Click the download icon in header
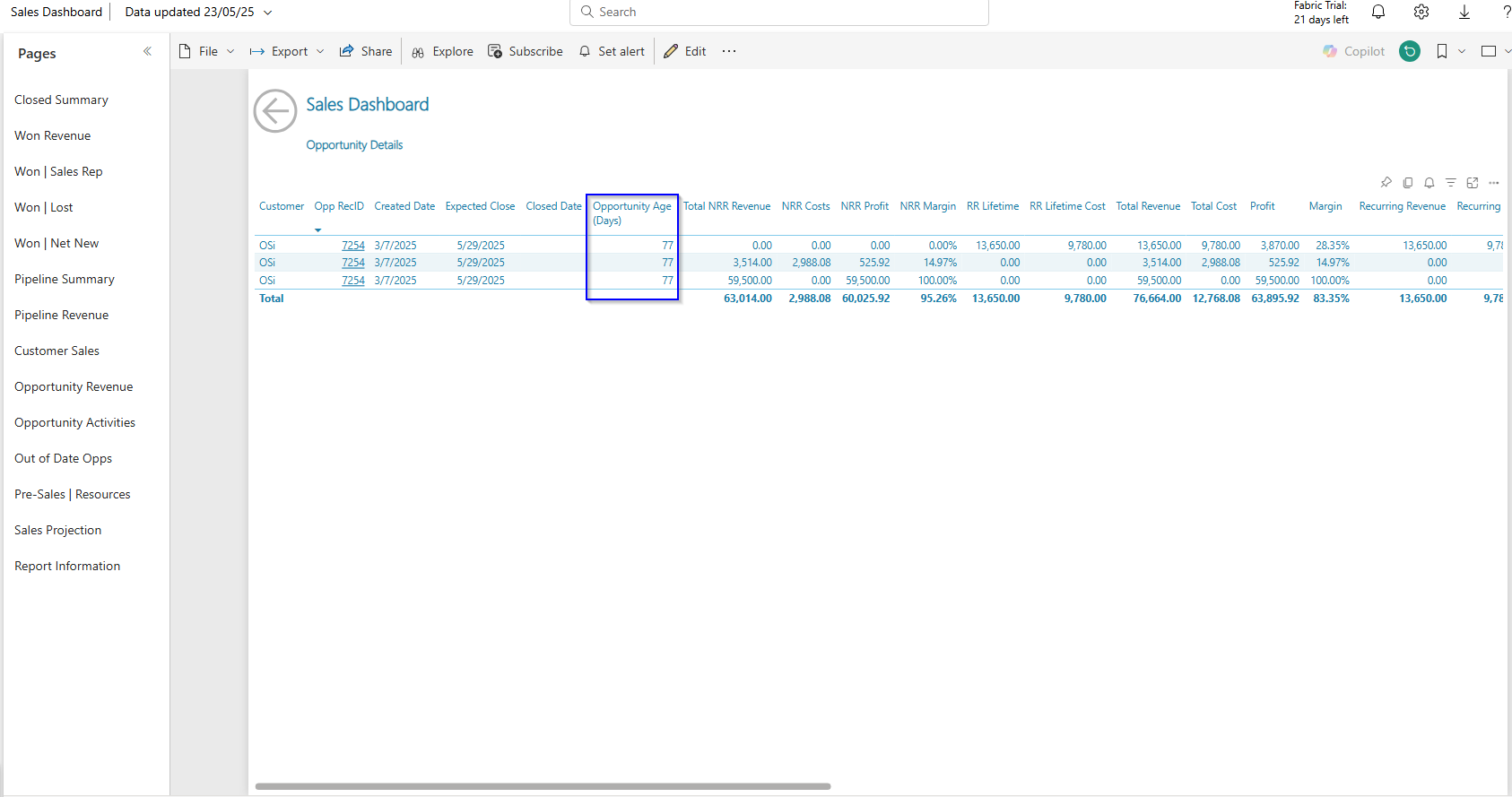Image resolution: width=1512 pixels, height=797 pixels. click(1464, 12)
